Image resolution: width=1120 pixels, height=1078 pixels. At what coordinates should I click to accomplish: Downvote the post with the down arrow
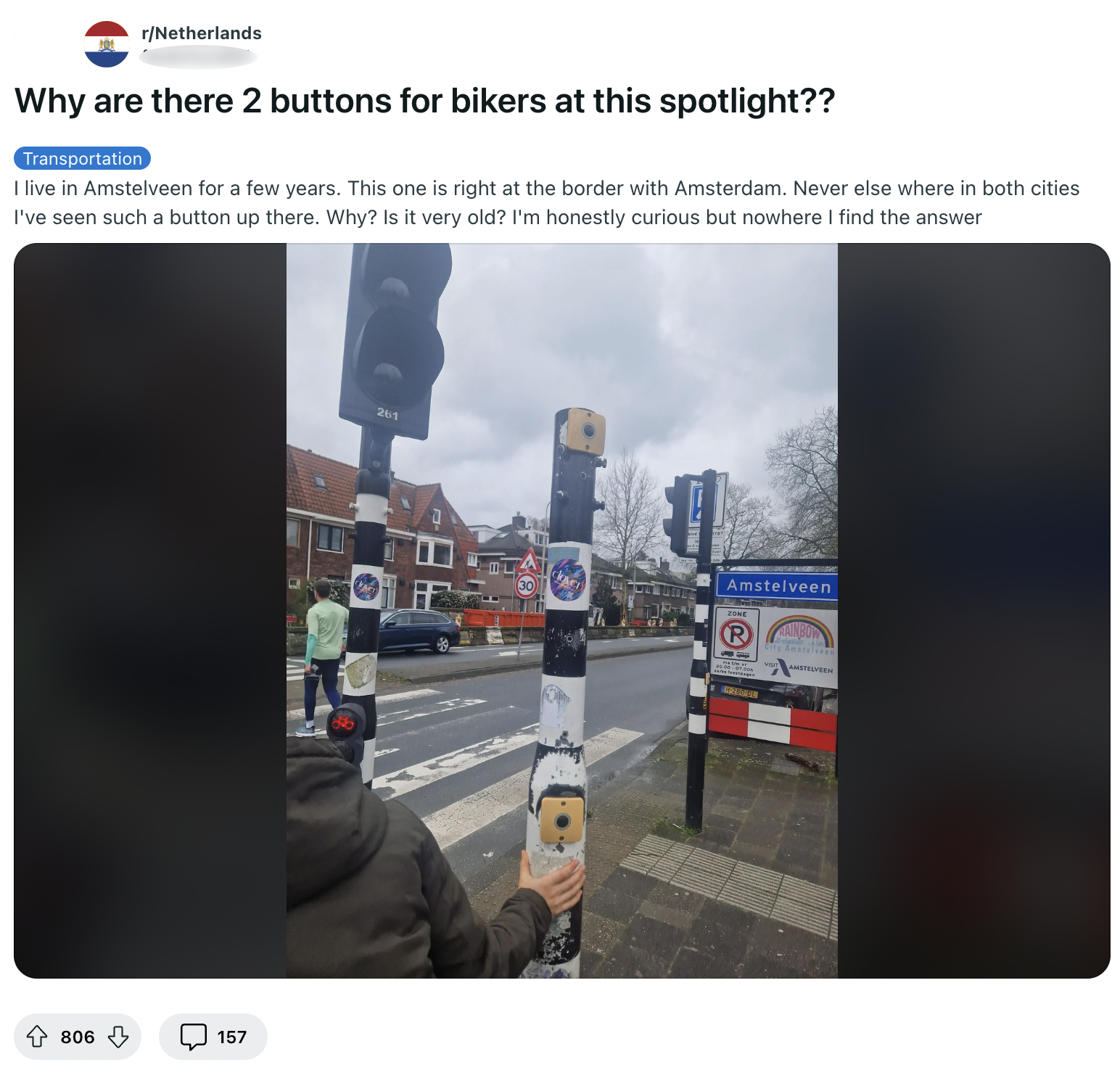(118, 1037)
